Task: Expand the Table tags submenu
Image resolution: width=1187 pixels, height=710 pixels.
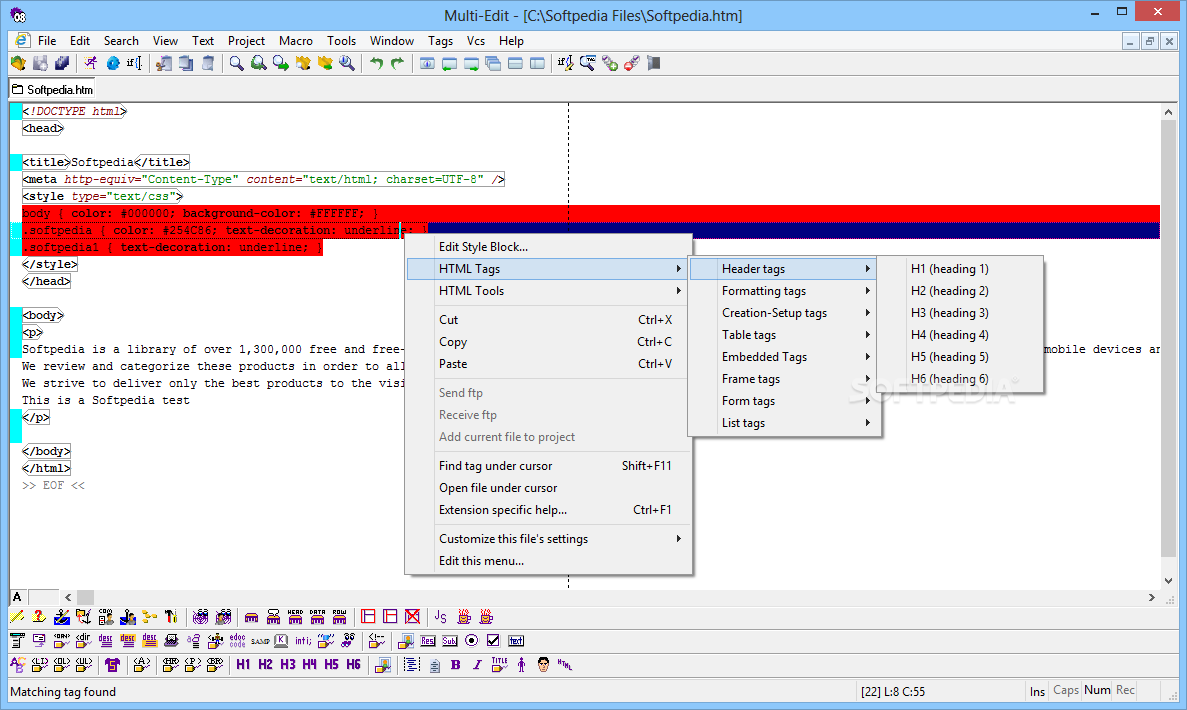Action: (784, 335)
